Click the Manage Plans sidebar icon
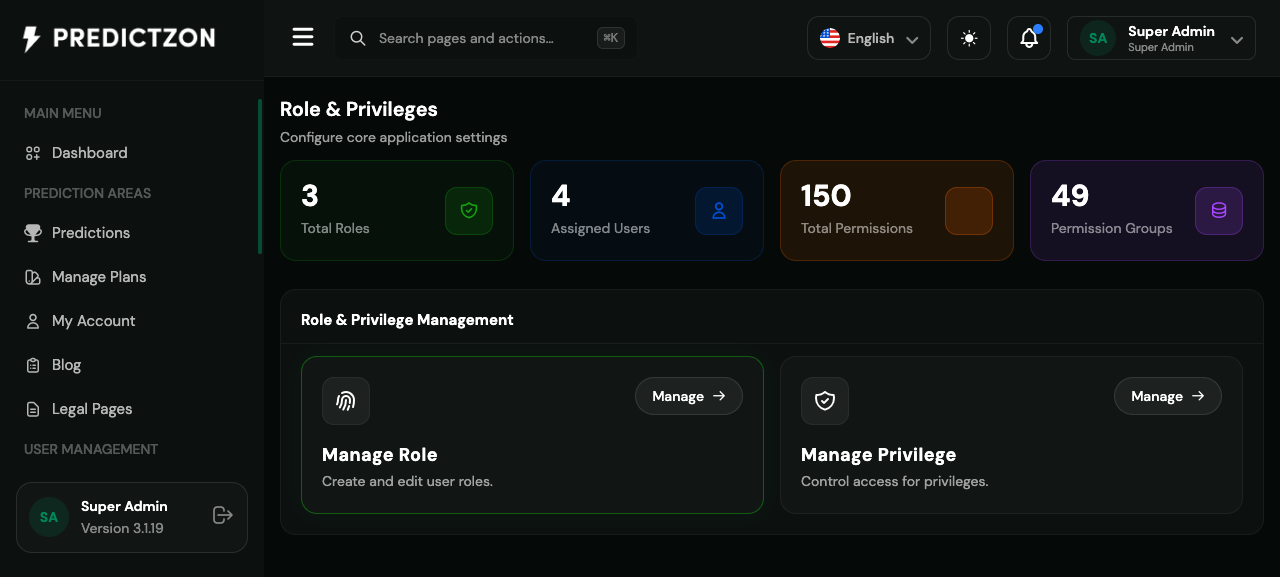Viewport: 1280px width, 577px height. (33, 277)
